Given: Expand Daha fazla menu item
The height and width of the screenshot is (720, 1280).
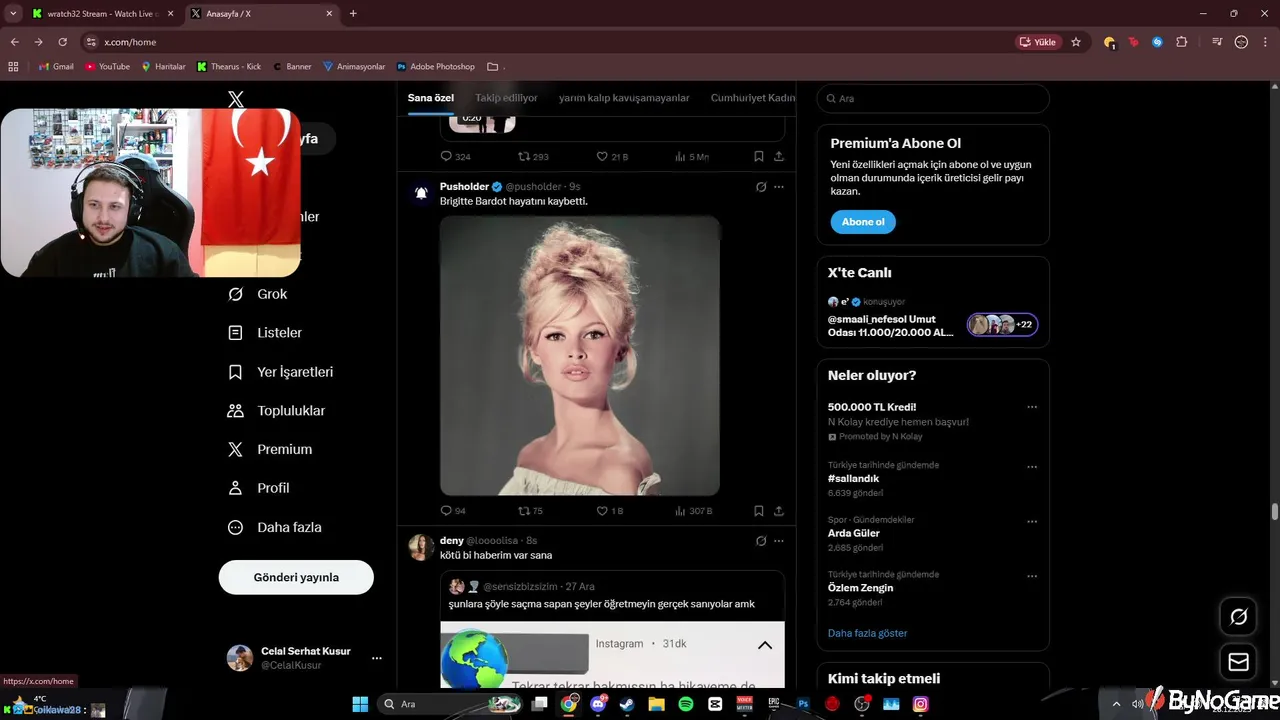Looking at the screenshot, I should [x=275, y=527].
